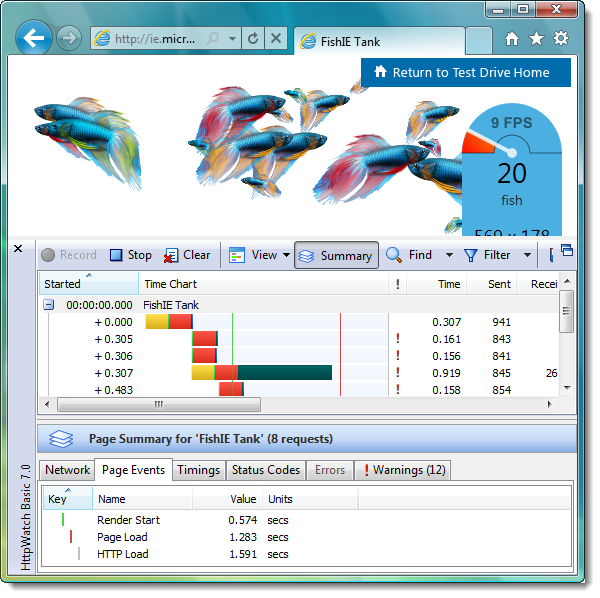The width and height of the screenshot is (600, 598).
Task: Close the HttpWatch panel with the X
Action: point(18,249)
